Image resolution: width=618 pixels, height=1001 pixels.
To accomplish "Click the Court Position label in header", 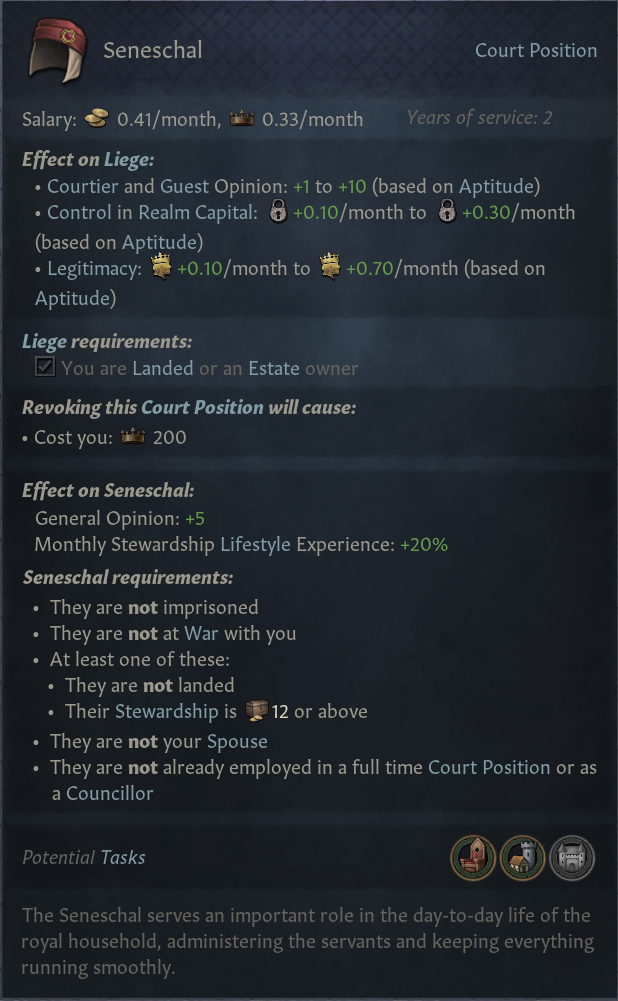I will pos(535,51).
